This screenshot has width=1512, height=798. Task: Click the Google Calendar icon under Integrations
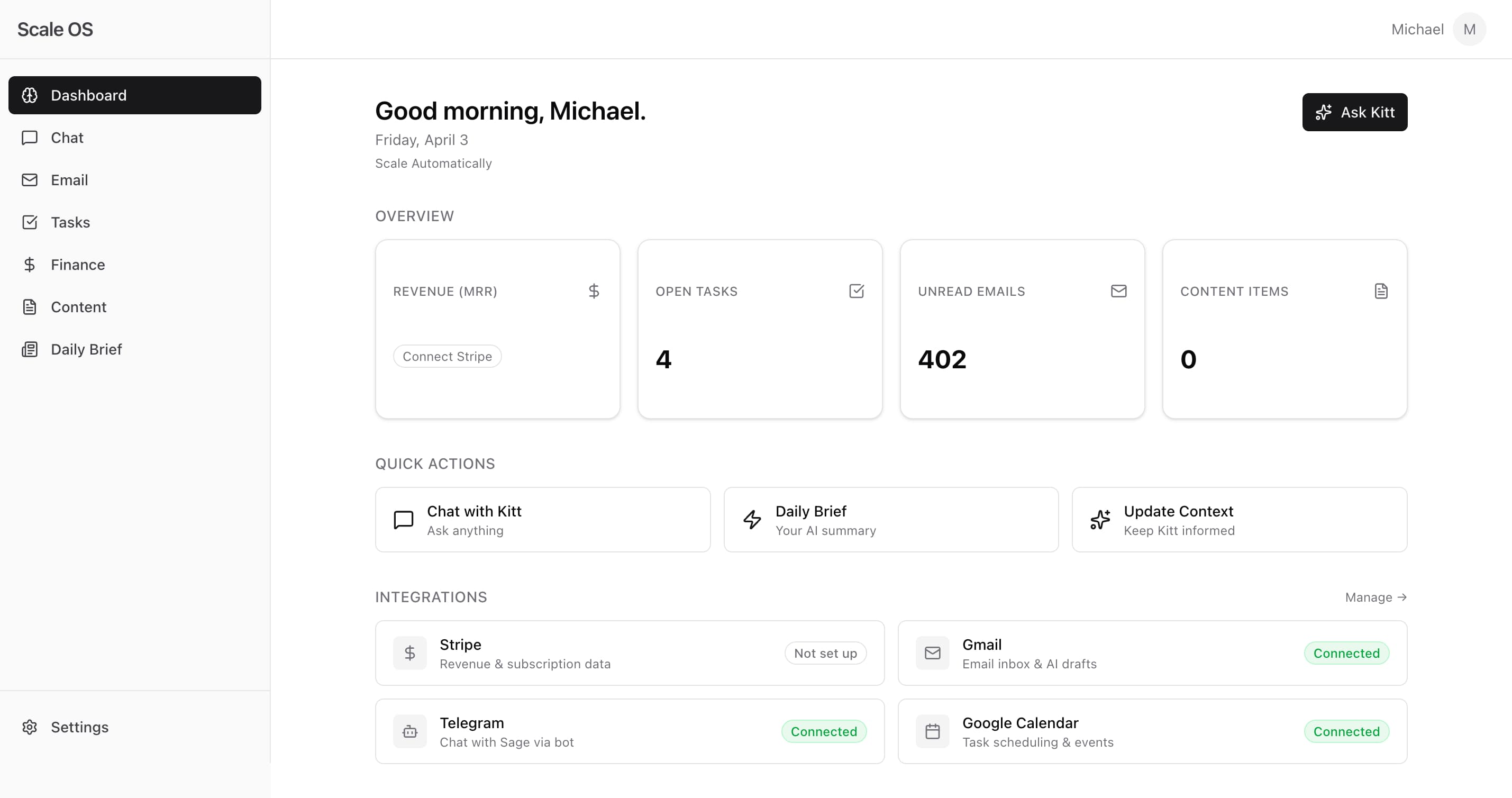point(932,731)
